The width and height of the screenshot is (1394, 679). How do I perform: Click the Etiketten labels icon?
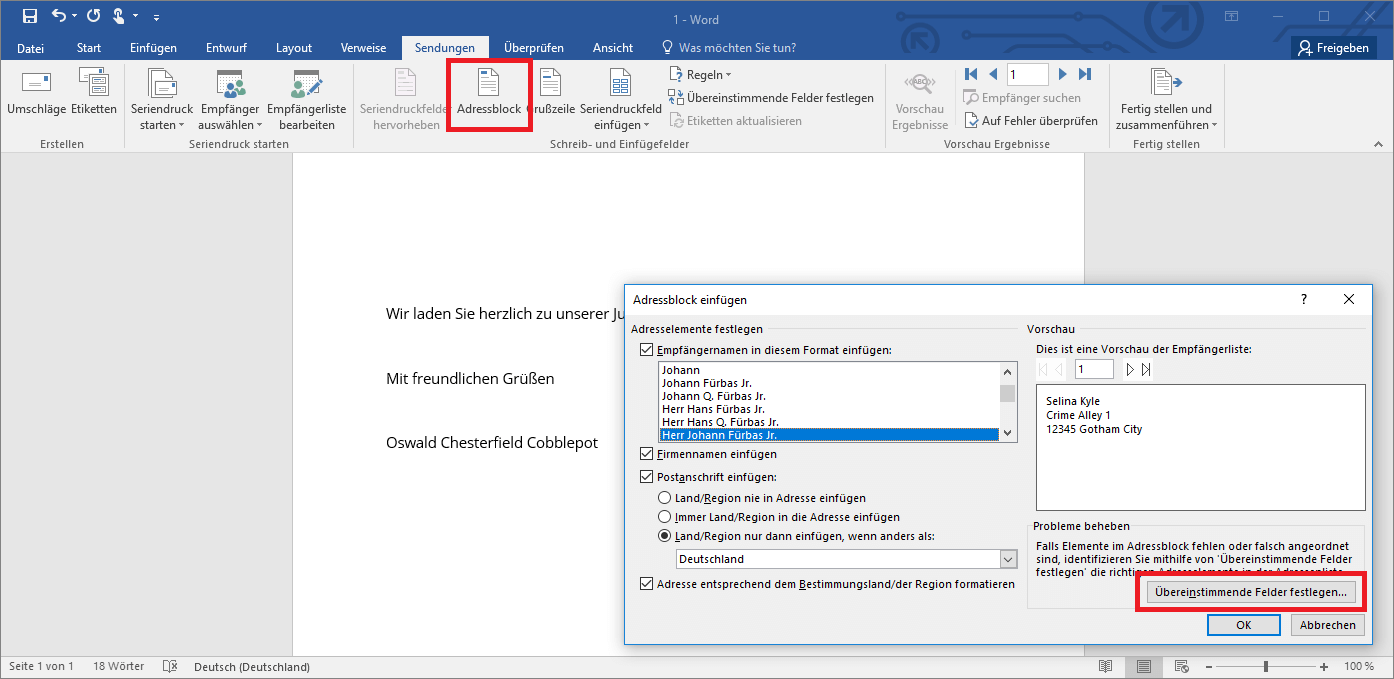94,97
